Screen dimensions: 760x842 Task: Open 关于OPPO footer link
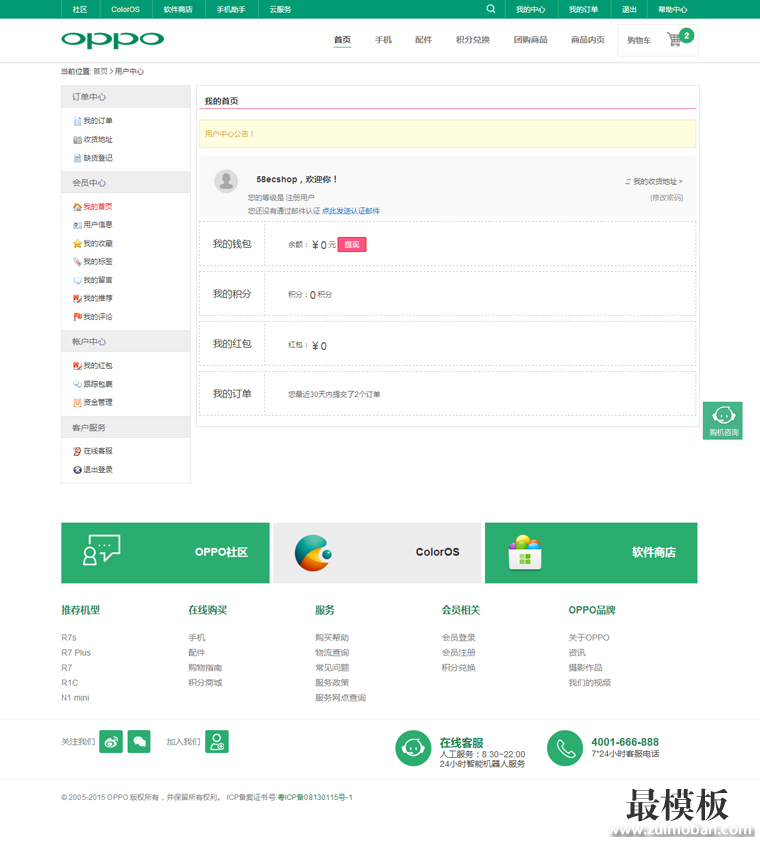coord(589,637)
